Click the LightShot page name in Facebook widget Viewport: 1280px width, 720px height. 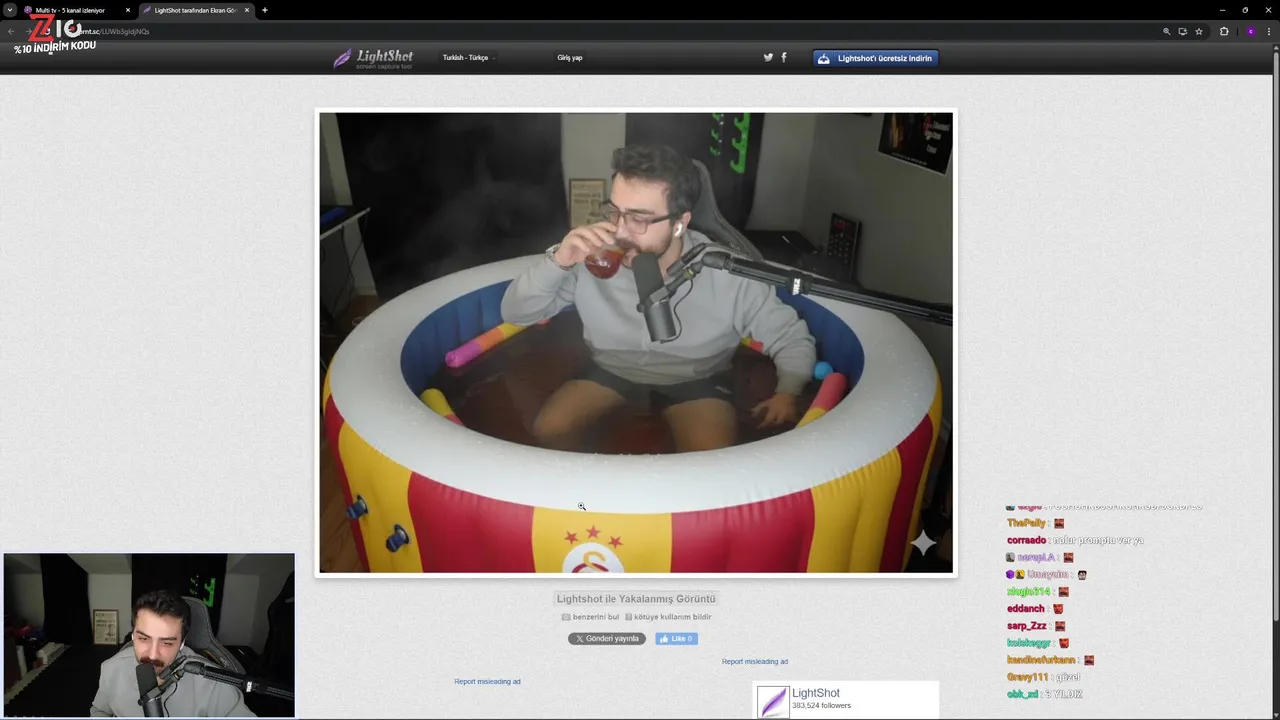[x=816, y=693]
